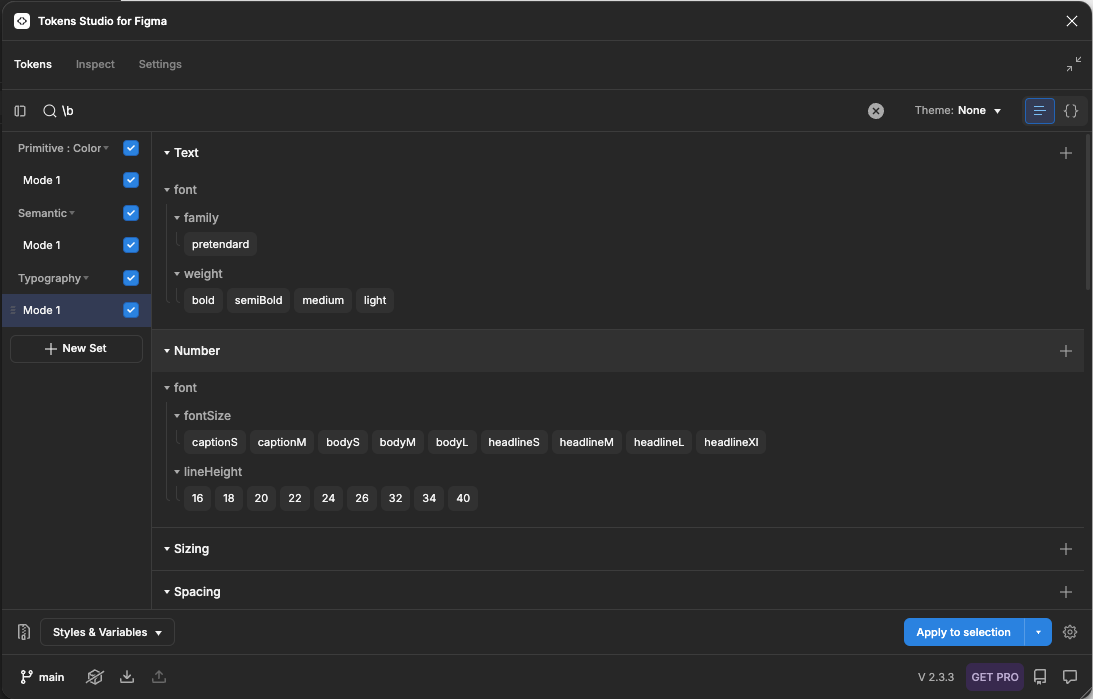Switch to the JSON view braces icon
This screenshot has height=699, width=1093.
pyautogui.click(x=1071, y=111)
